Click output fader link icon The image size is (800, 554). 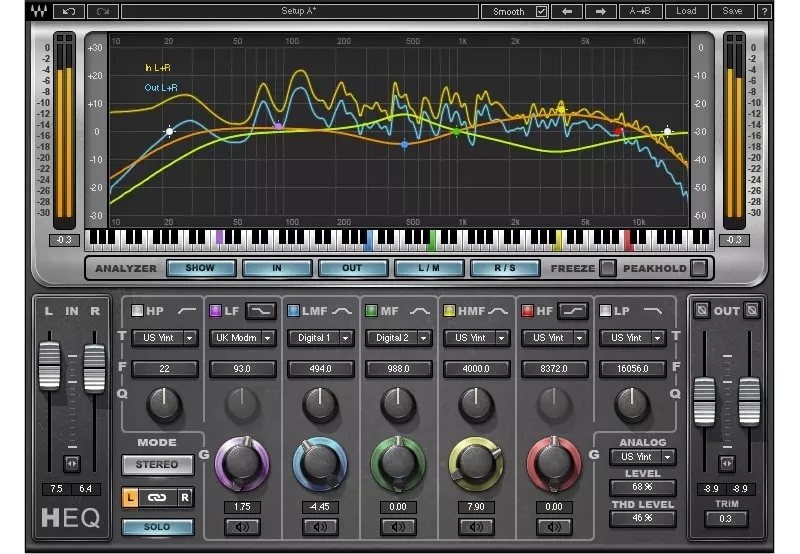(727, 463)
